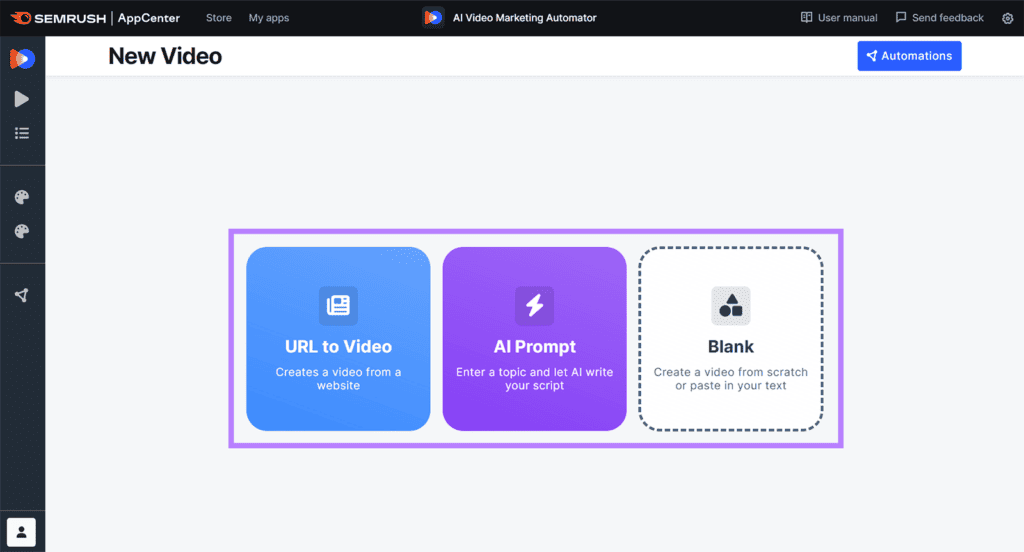Click the app logo atop the sidebar

tap(22, 59)
